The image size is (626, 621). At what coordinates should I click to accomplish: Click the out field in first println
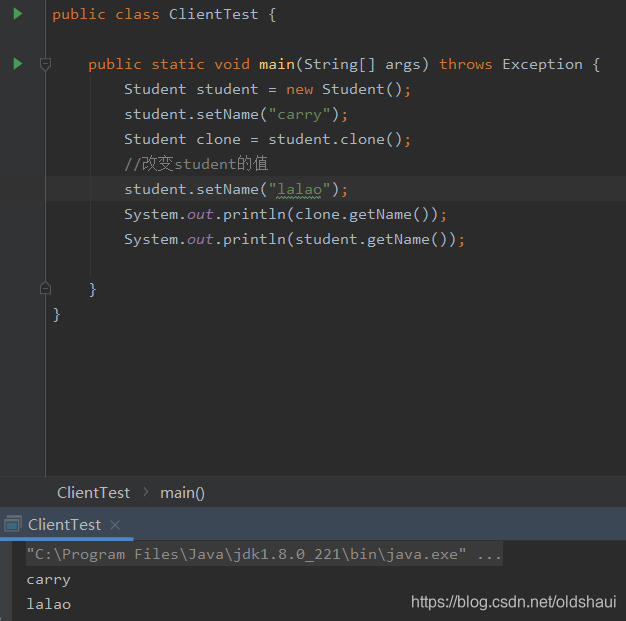coord(200,214)
